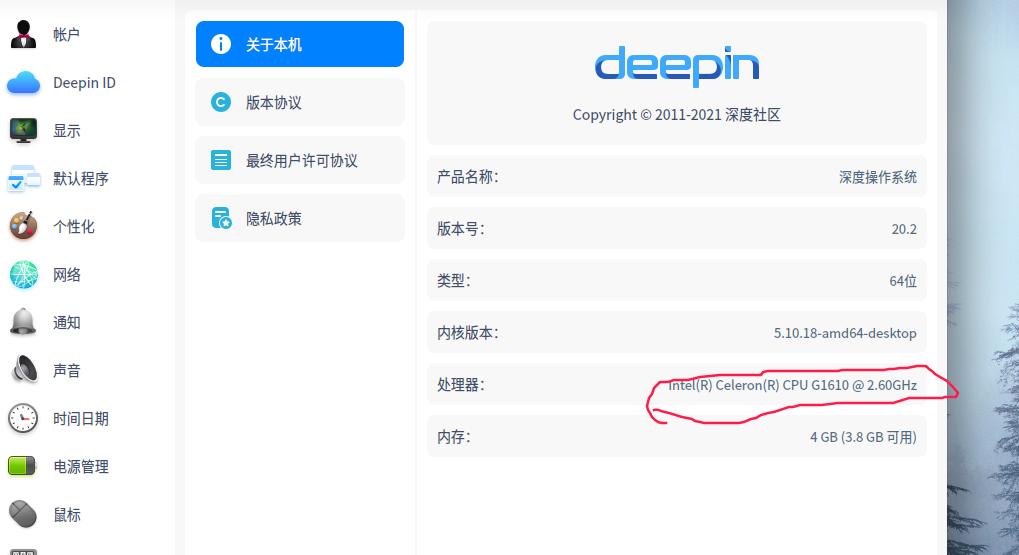Open the 时间日期 clock icon
Screen dimensions: 1019x555
coord(23,418)
